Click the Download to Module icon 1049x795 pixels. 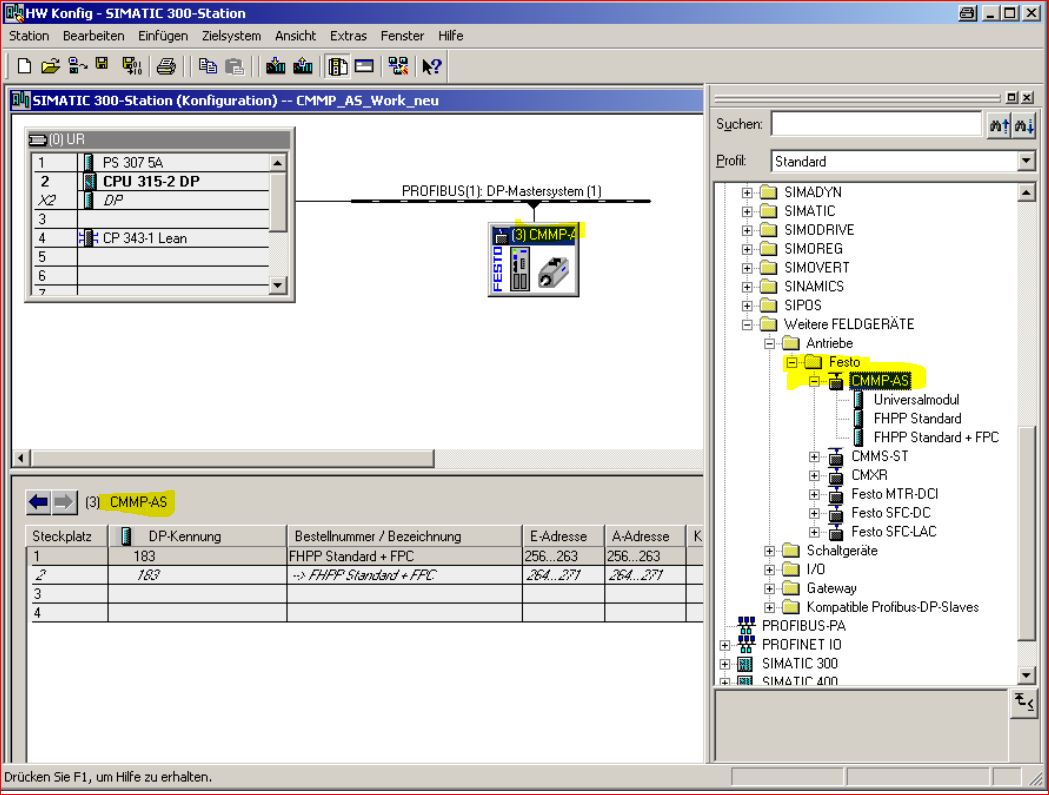point(274,66)
